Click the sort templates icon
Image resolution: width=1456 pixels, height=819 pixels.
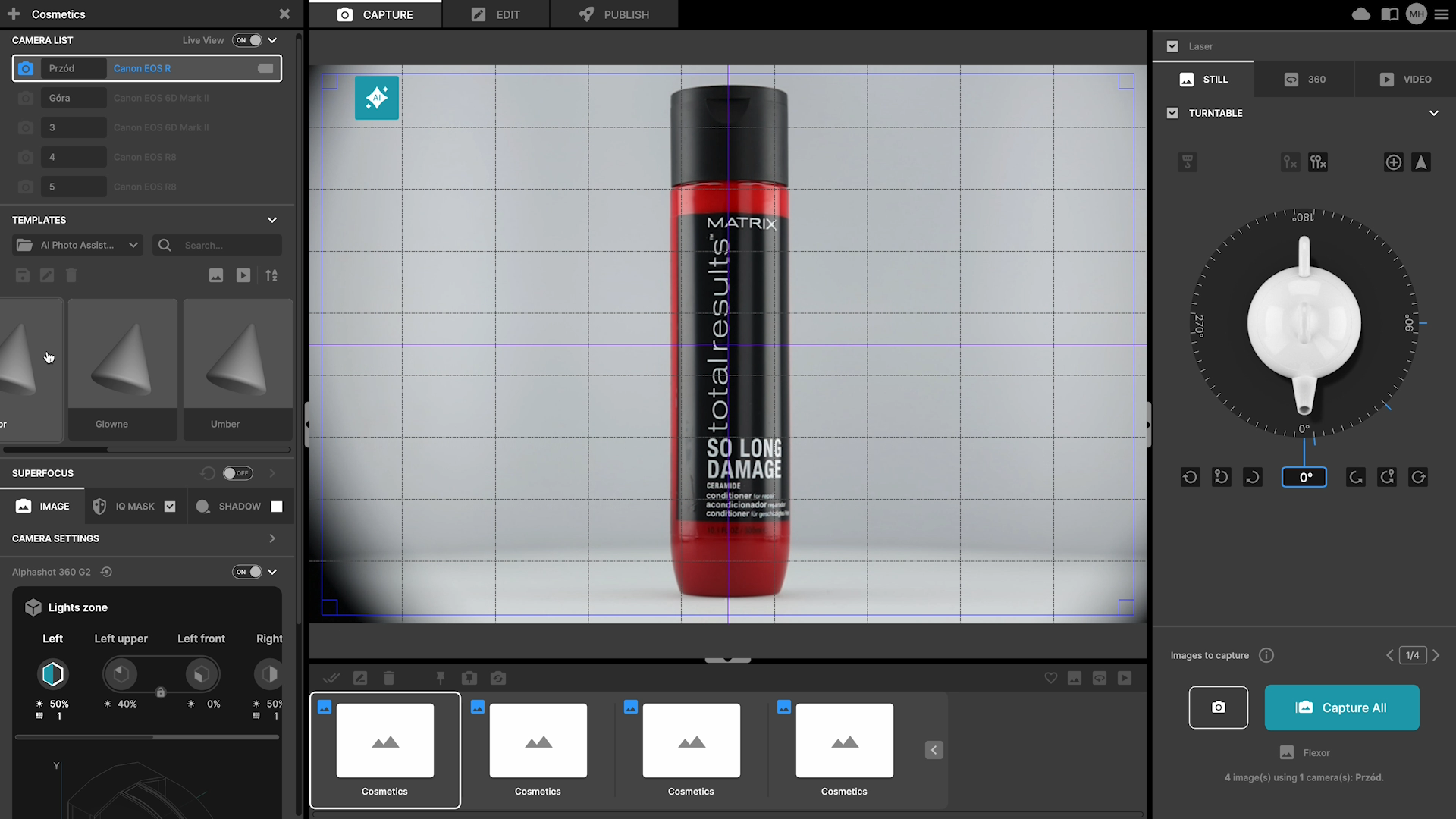pyautogui.click(x=271, y=275)
